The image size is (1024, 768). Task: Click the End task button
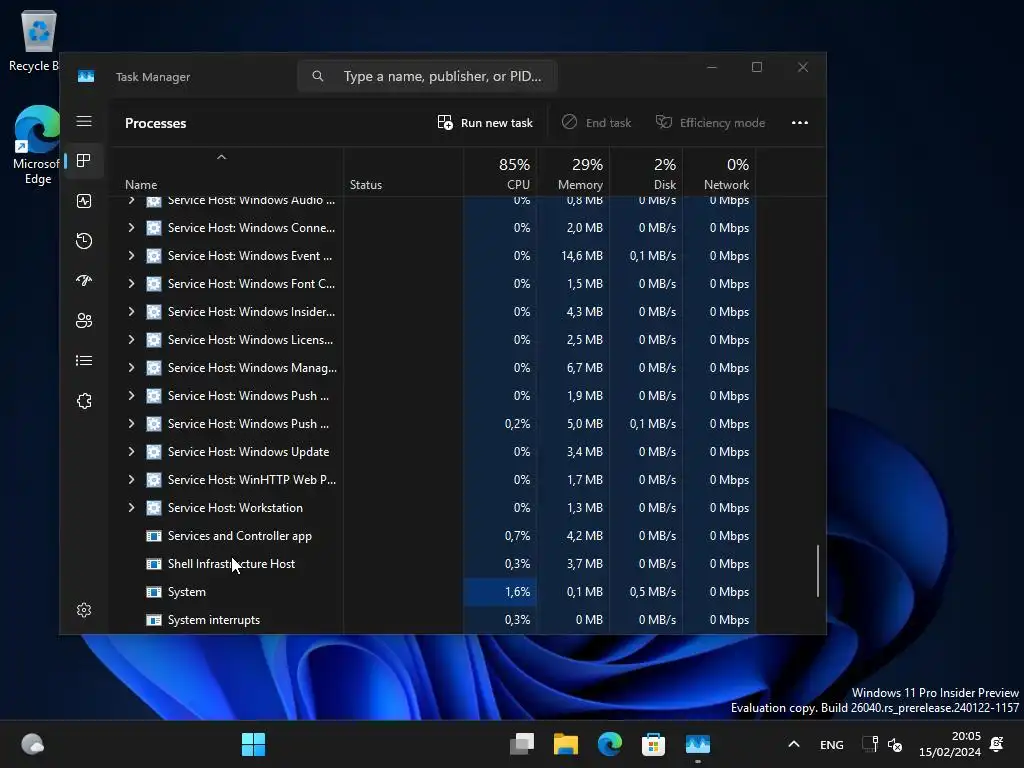point(597,123)
